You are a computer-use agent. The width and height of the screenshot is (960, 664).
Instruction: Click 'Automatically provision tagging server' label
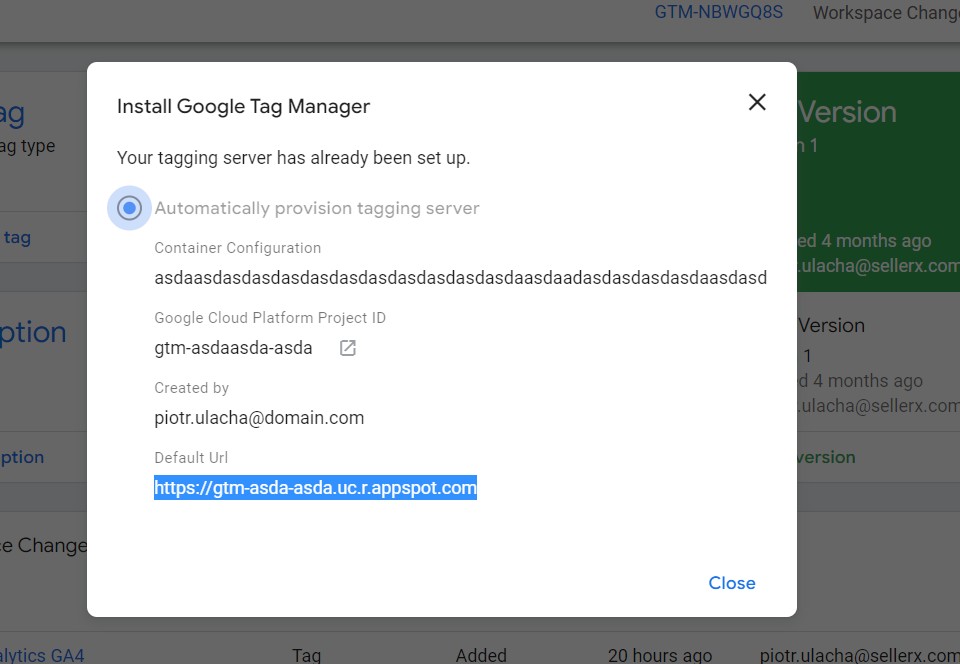[x=317, y=208]
